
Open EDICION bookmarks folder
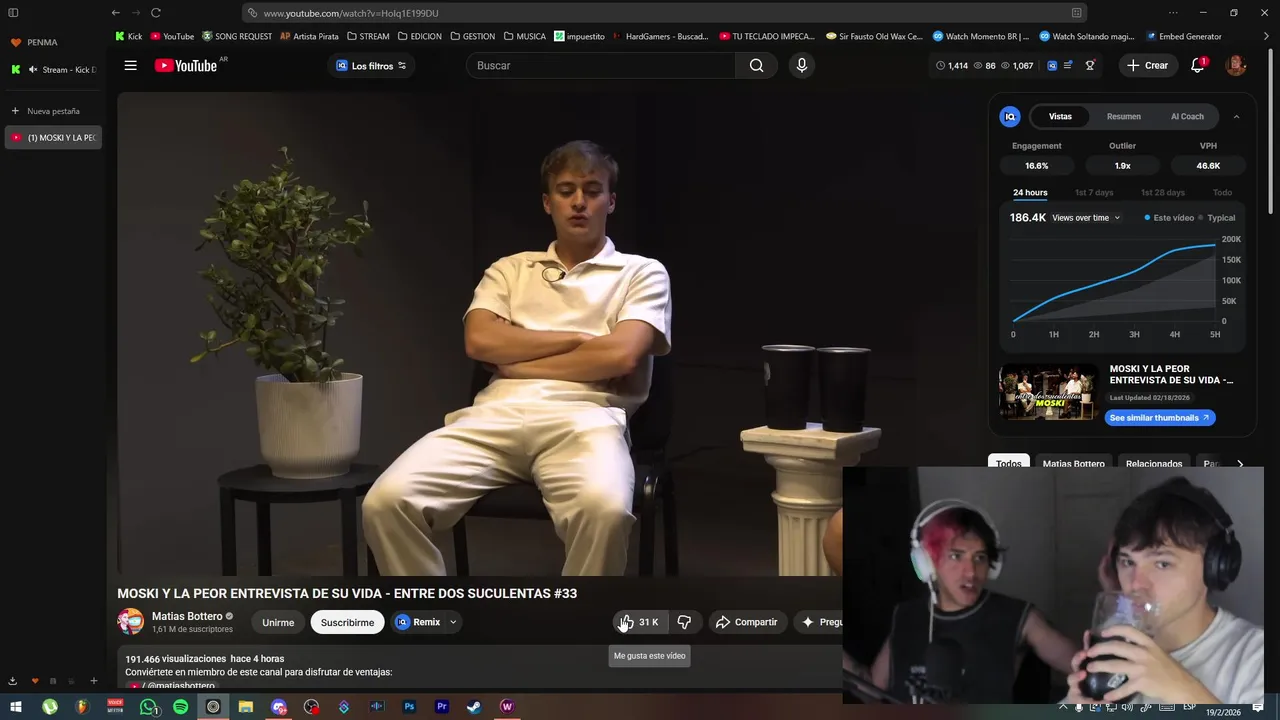click(x=419, y=36)
